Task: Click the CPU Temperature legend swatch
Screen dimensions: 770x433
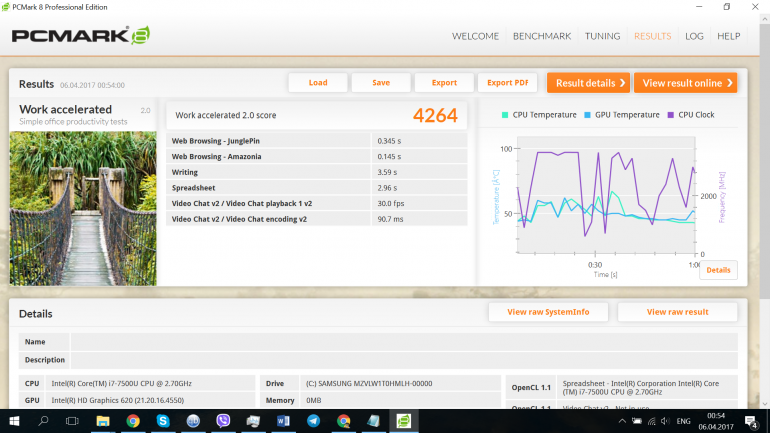Action: (x=505, y=115)
